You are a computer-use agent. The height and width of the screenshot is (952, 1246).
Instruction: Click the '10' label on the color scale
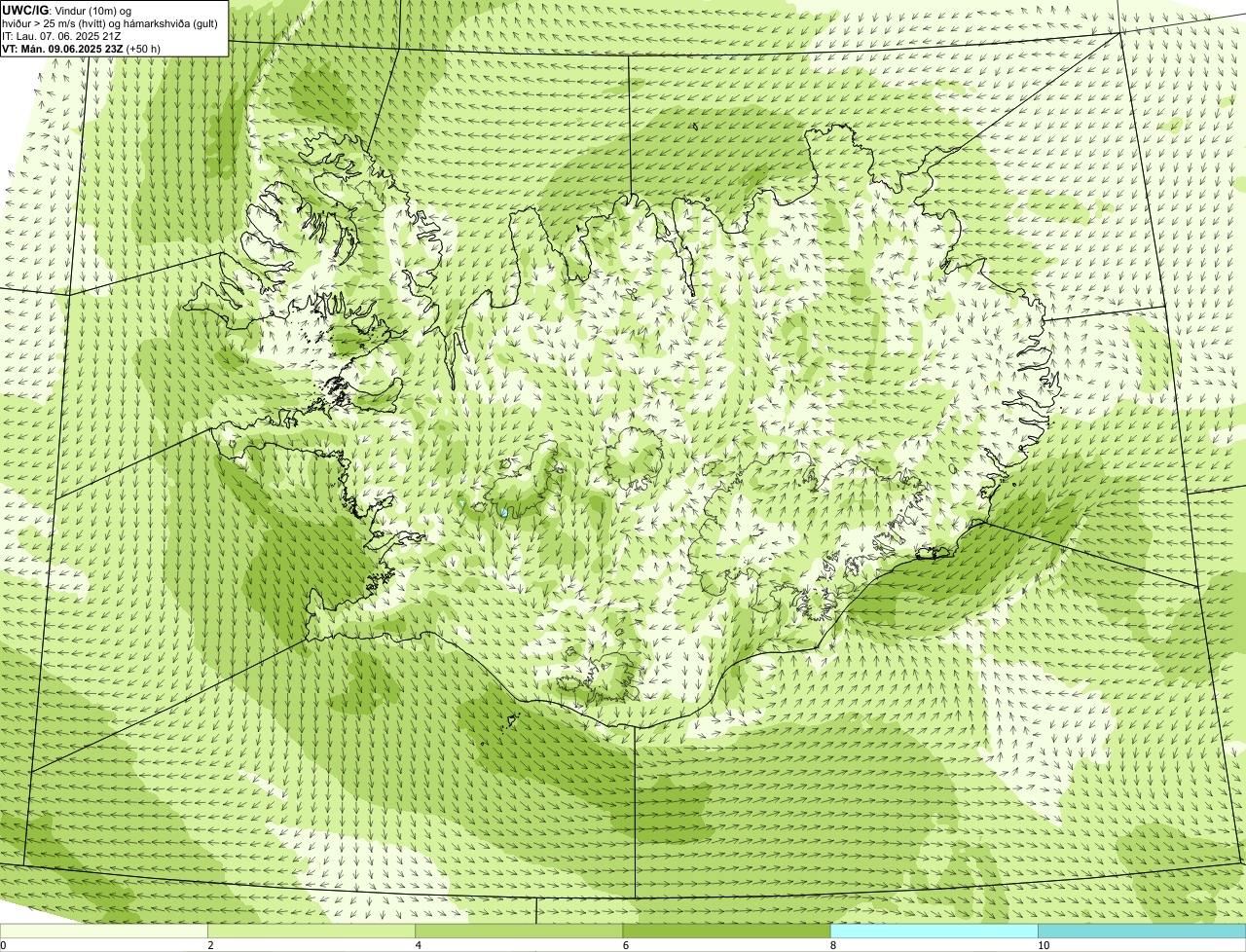[x=1043, y=945]
